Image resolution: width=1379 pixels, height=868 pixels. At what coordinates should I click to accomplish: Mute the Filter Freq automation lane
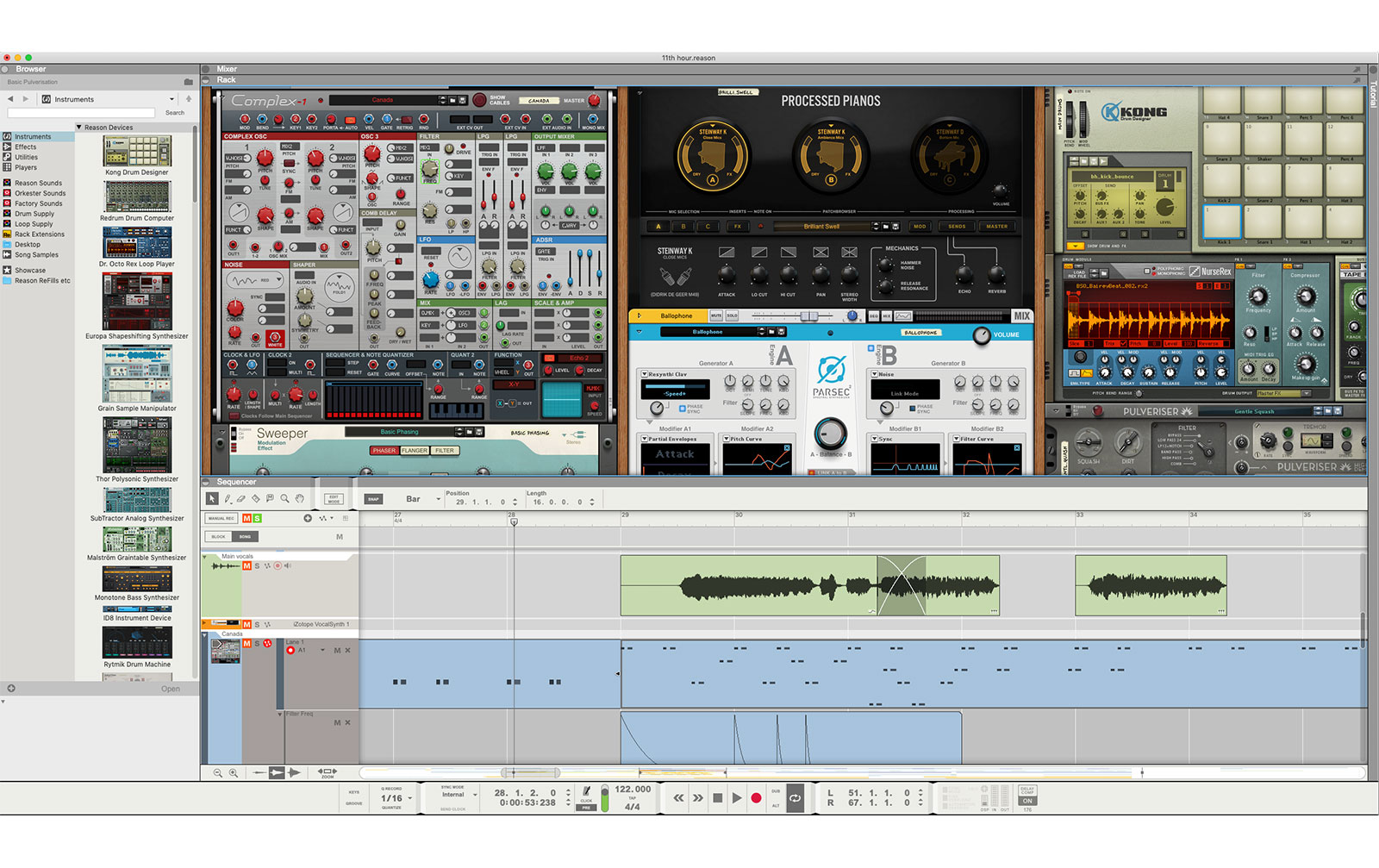pyautogui.click(x=338, y=722)
